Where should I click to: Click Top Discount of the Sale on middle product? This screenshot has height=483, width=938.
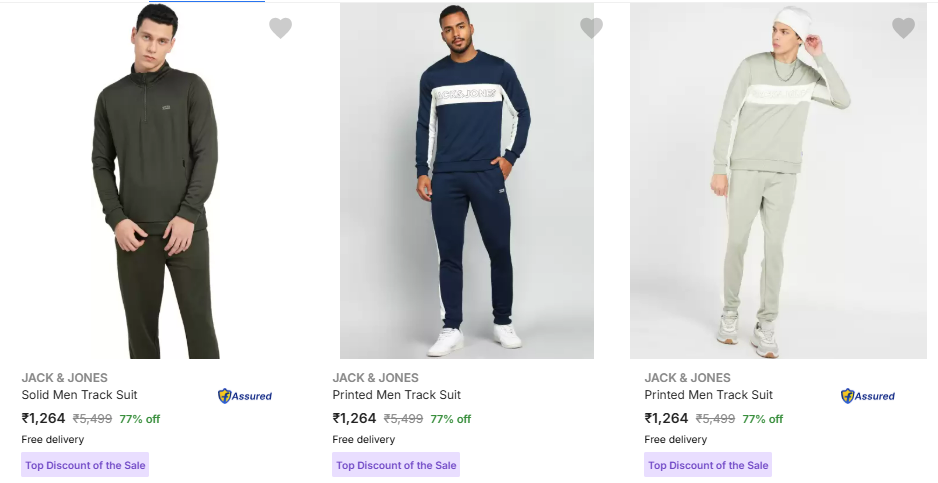pos(396,465)
